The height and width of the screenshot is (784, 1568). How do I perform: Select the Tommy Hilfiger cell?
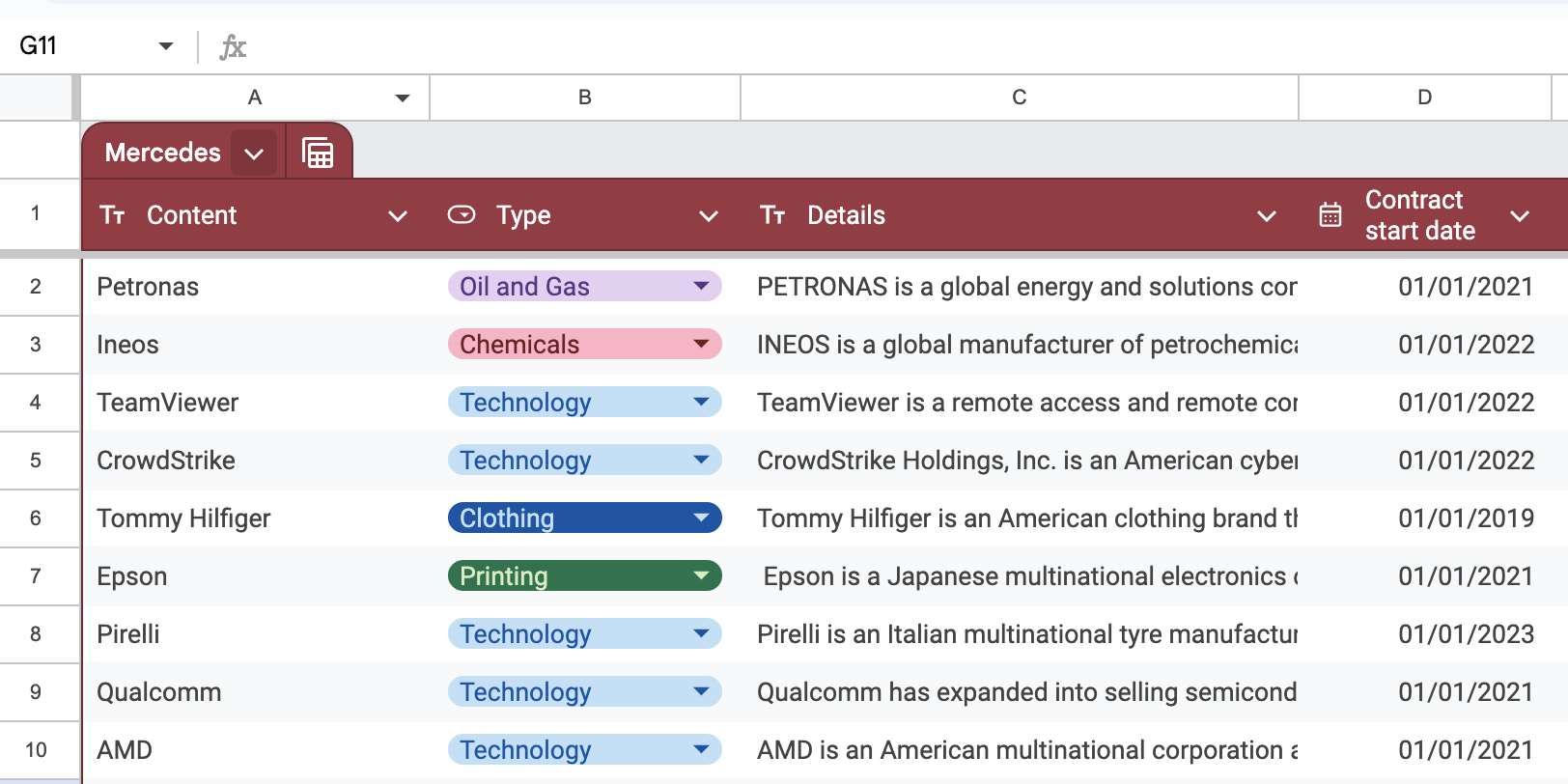256,518
